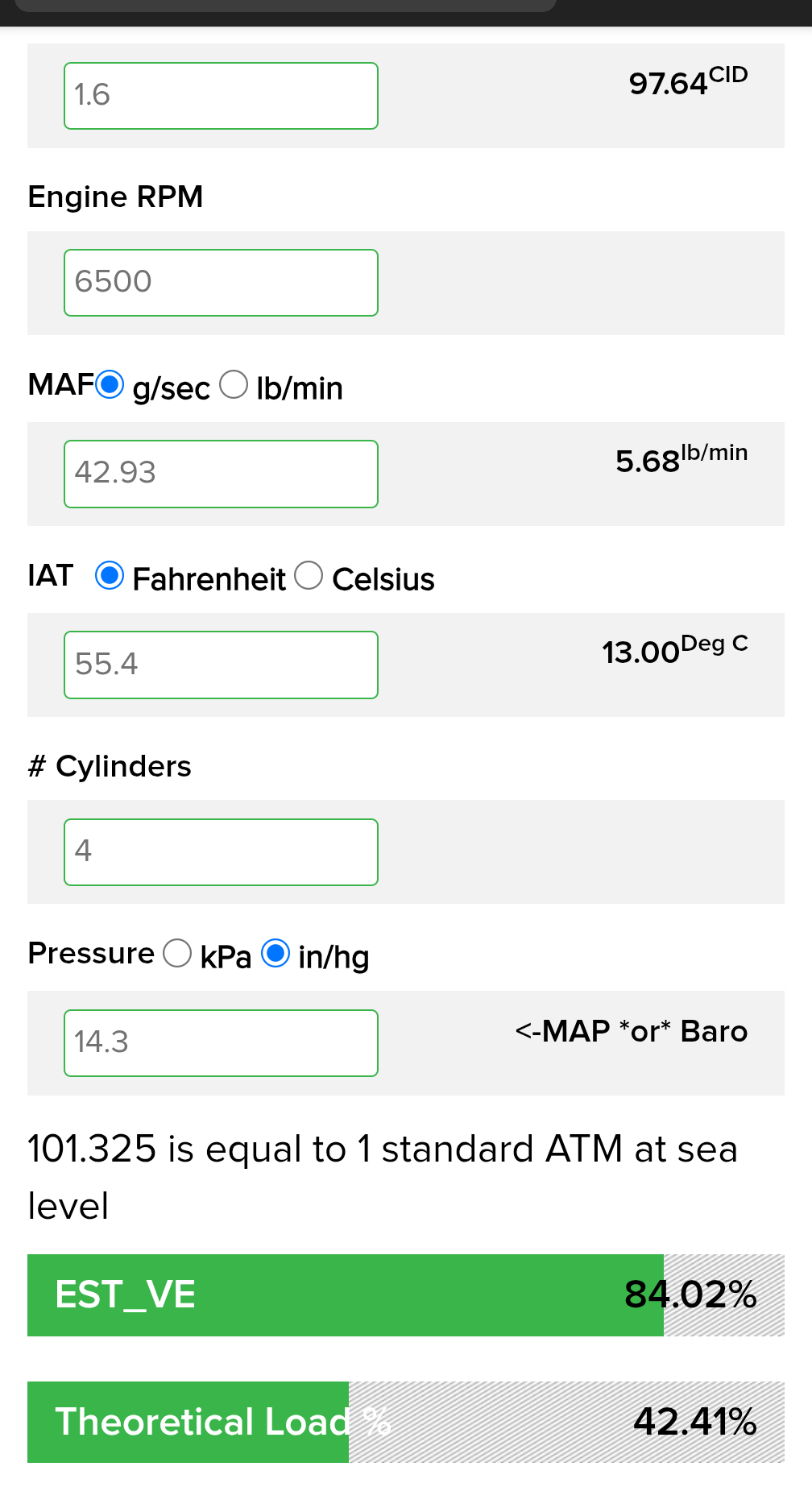
Task: Click the pressure input showing 14.3
Action: tap(221, 1043)
